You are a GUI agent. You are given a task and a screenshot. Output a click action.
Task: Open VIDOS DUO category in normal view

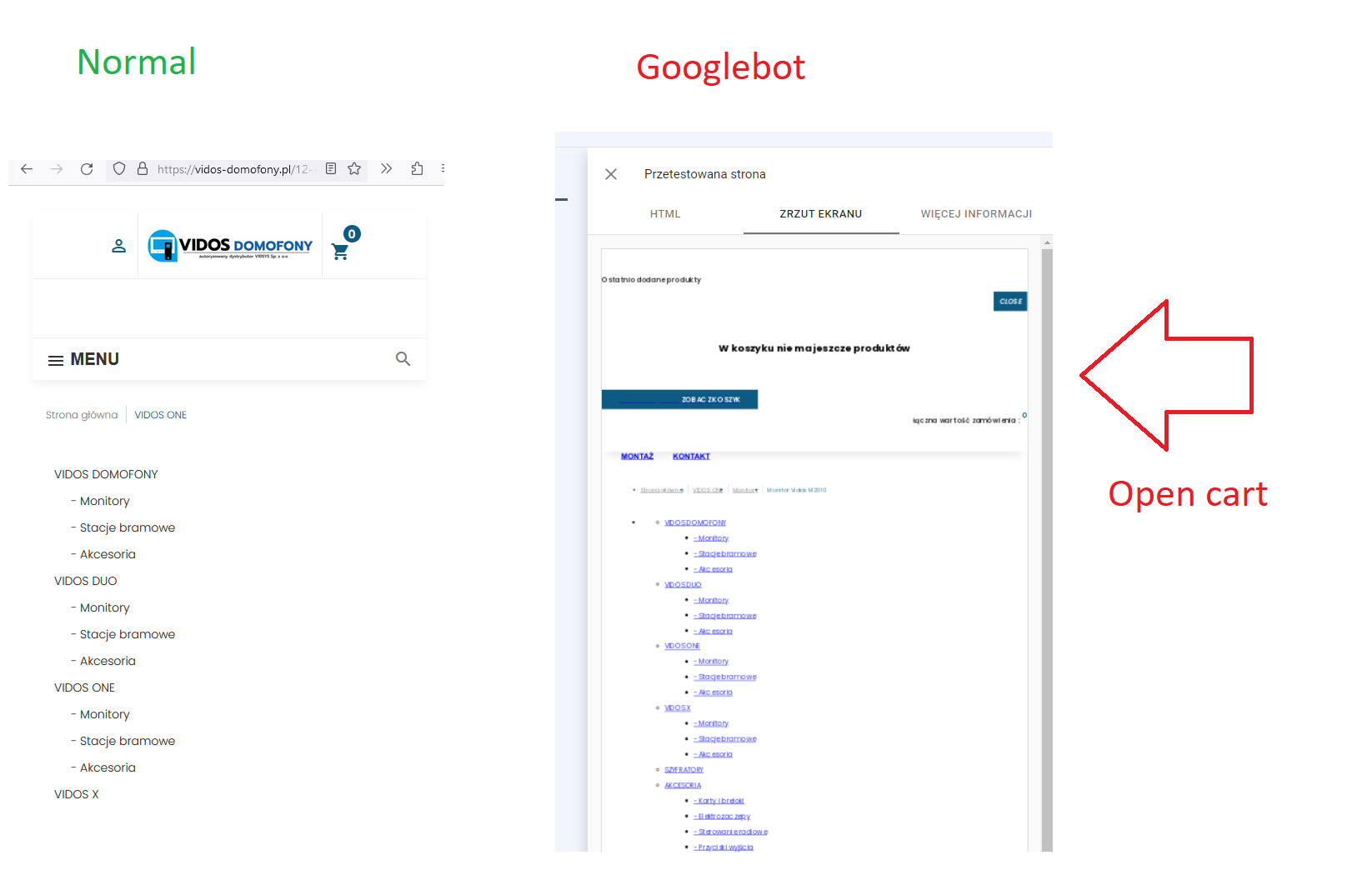click(86, 581)
